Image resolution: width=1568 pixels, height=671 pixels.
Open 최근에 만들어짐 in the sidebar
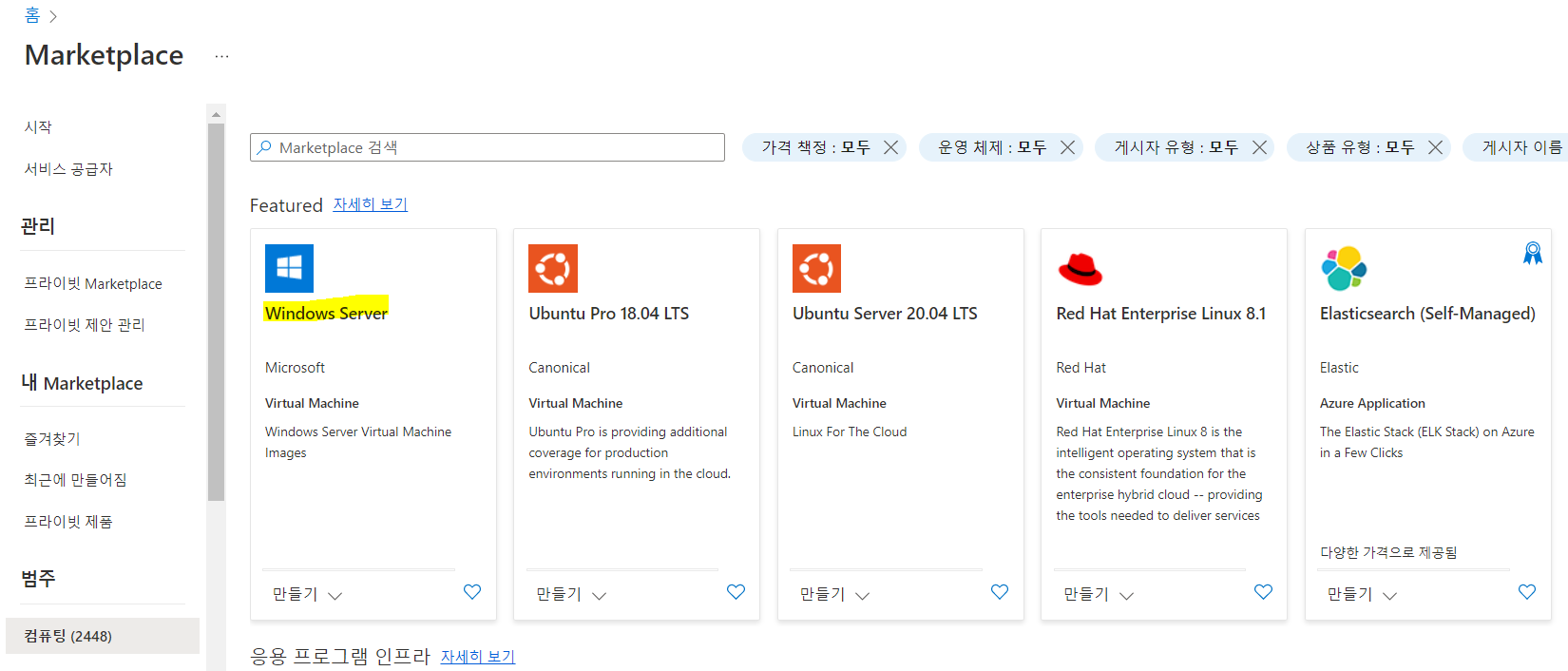coord(75,480)
